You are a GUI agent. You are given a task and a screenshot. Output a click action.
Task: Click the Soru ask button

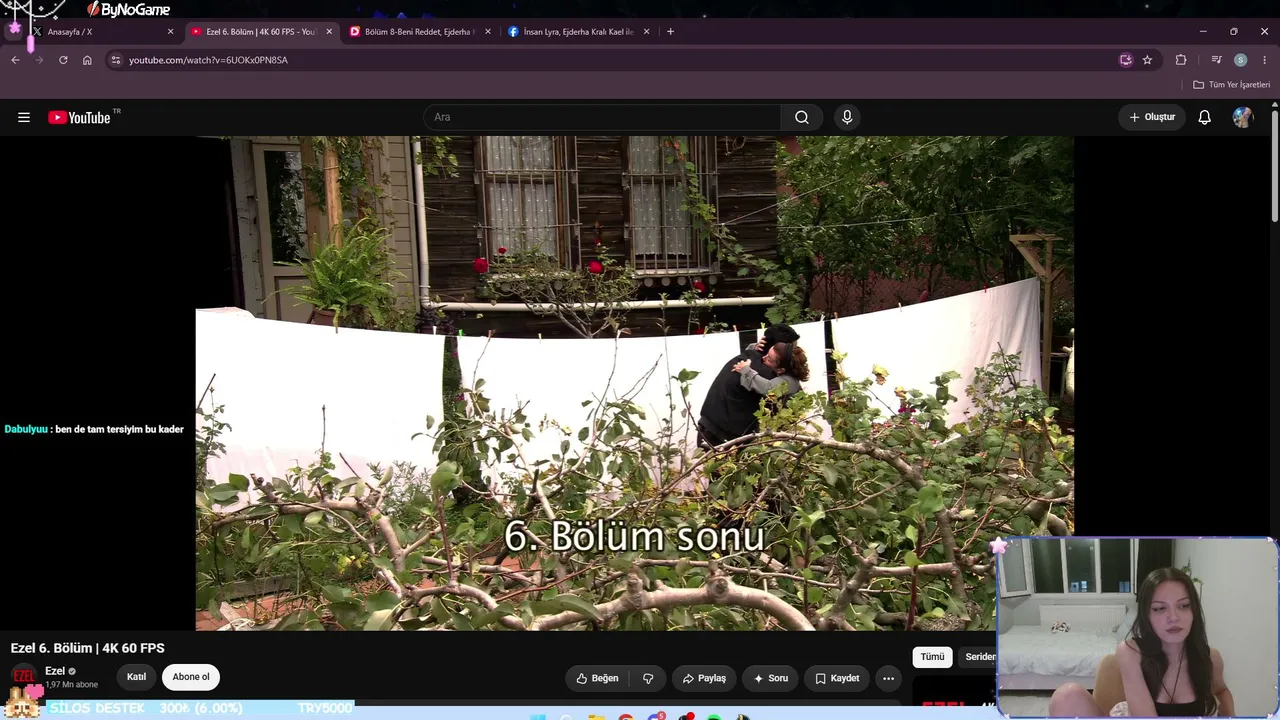(x=771, y=678)
